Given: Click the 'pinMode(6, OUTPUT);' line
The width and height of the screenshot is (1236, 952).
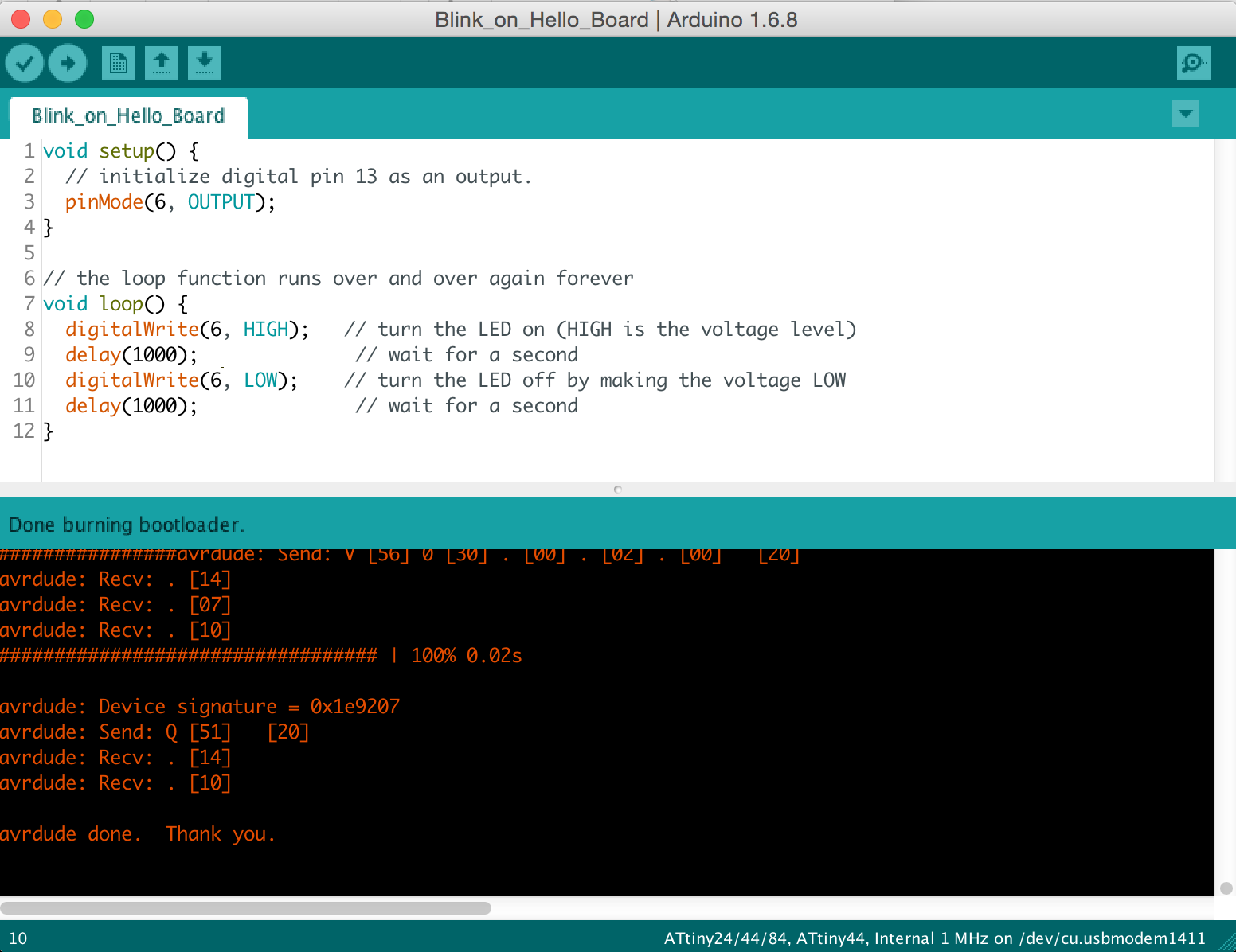Looking at the screenshot, I should tap(170, 202).
